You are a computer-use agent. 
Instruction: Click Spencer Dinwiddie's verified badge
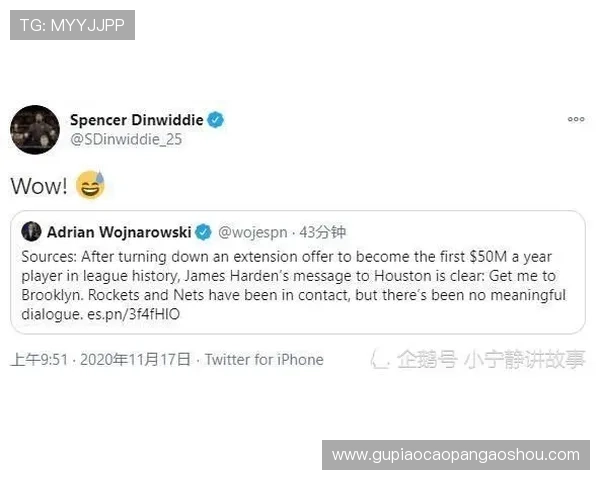215,120
